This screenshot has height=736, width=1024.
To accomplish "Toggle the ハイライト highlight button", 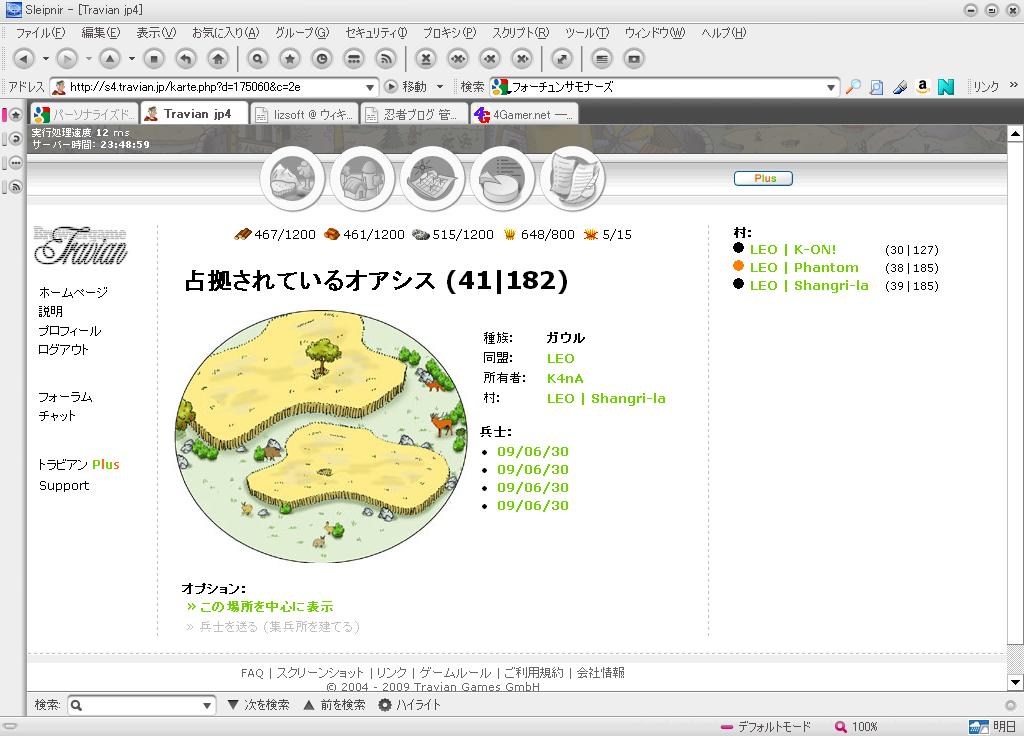I will (410, 705).
